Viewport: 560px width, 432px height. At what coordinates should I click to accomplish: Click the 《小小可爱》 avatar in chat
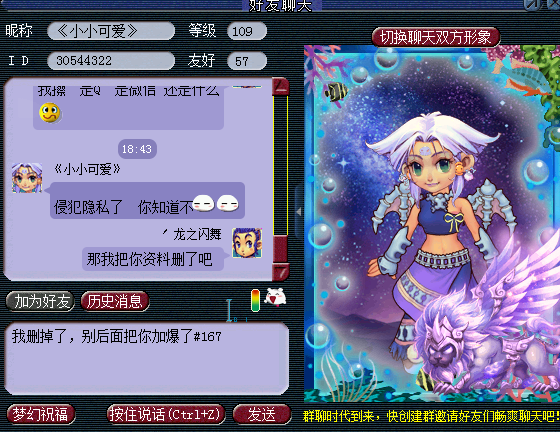coord(27,177)
